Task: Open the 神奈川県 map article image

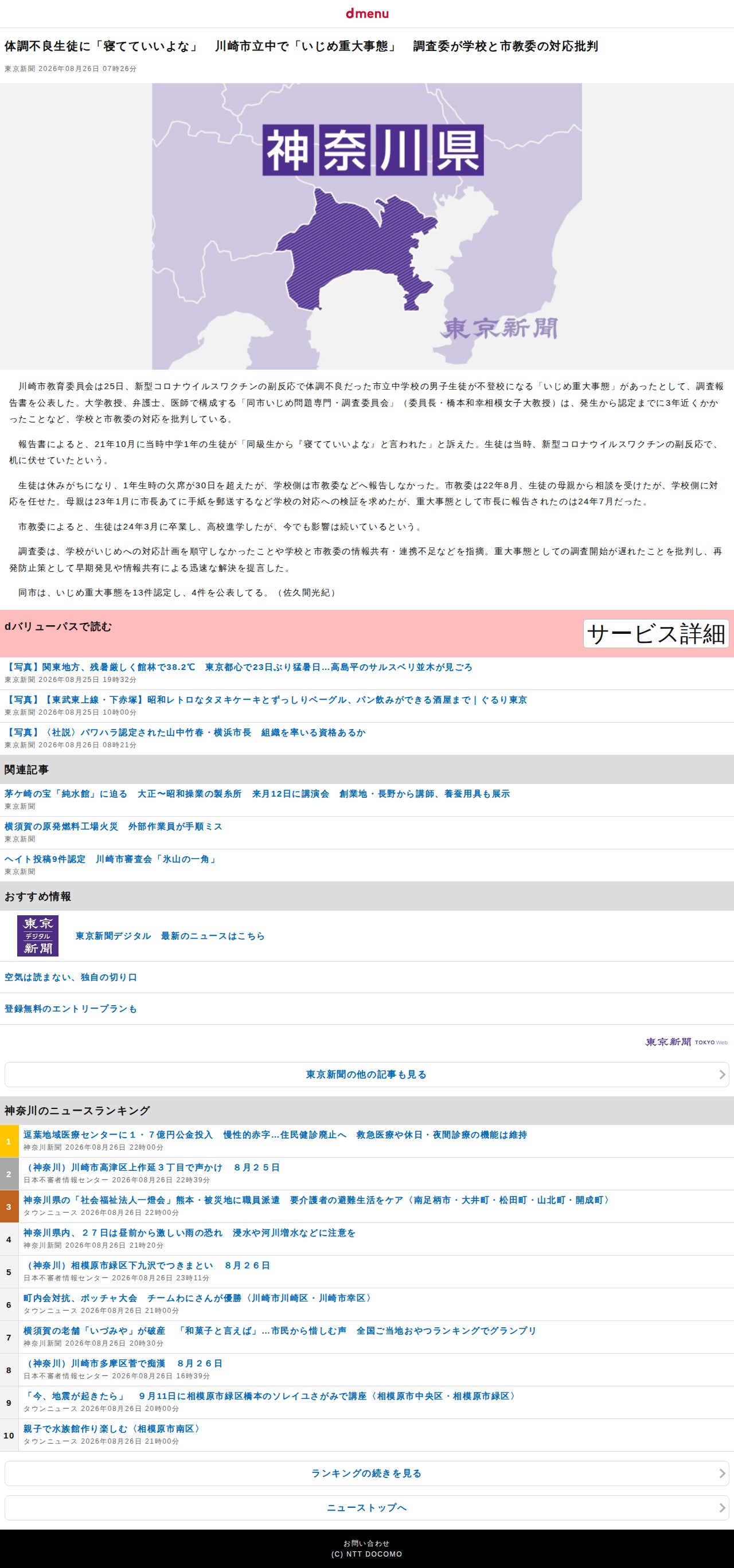Action: point(366,226)
